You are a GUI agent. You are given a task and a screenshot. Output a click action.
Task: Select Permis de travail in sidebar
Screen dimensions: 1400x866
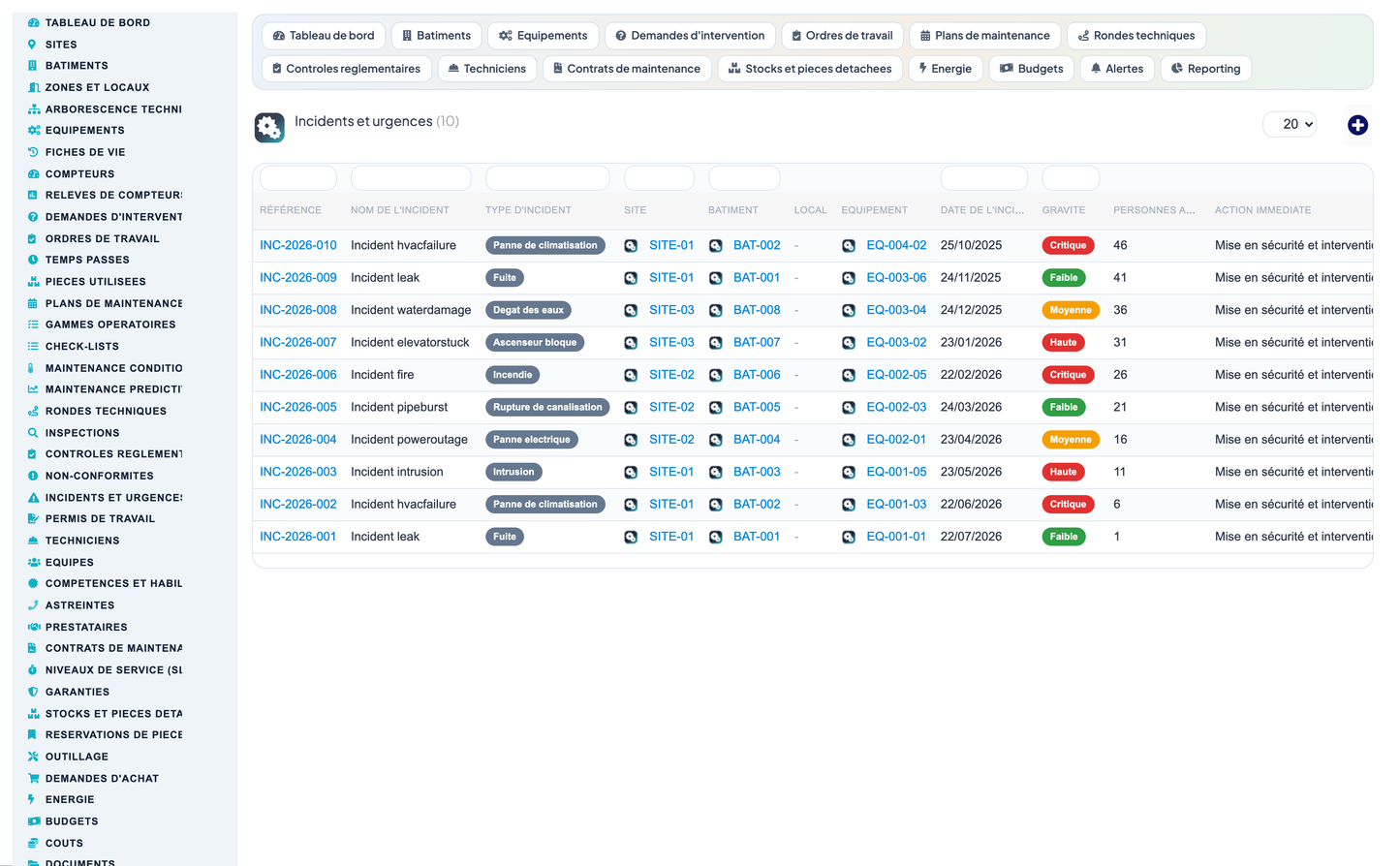pos(100,519)
